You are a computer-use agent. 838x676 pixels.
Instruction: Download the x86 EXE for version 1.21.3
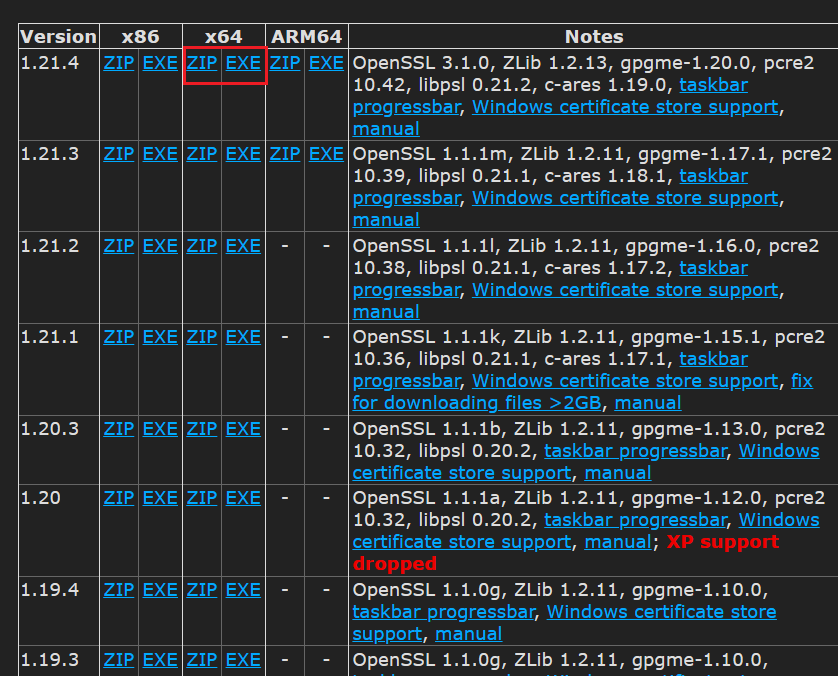point(160,154)
